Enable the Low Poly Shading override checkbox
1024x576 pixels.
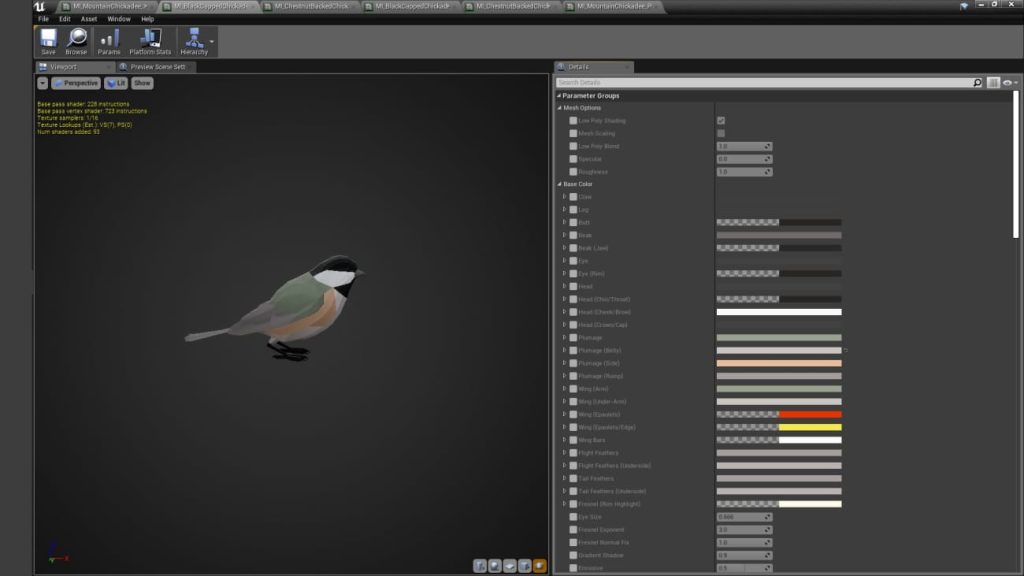[x=573, y=120]
